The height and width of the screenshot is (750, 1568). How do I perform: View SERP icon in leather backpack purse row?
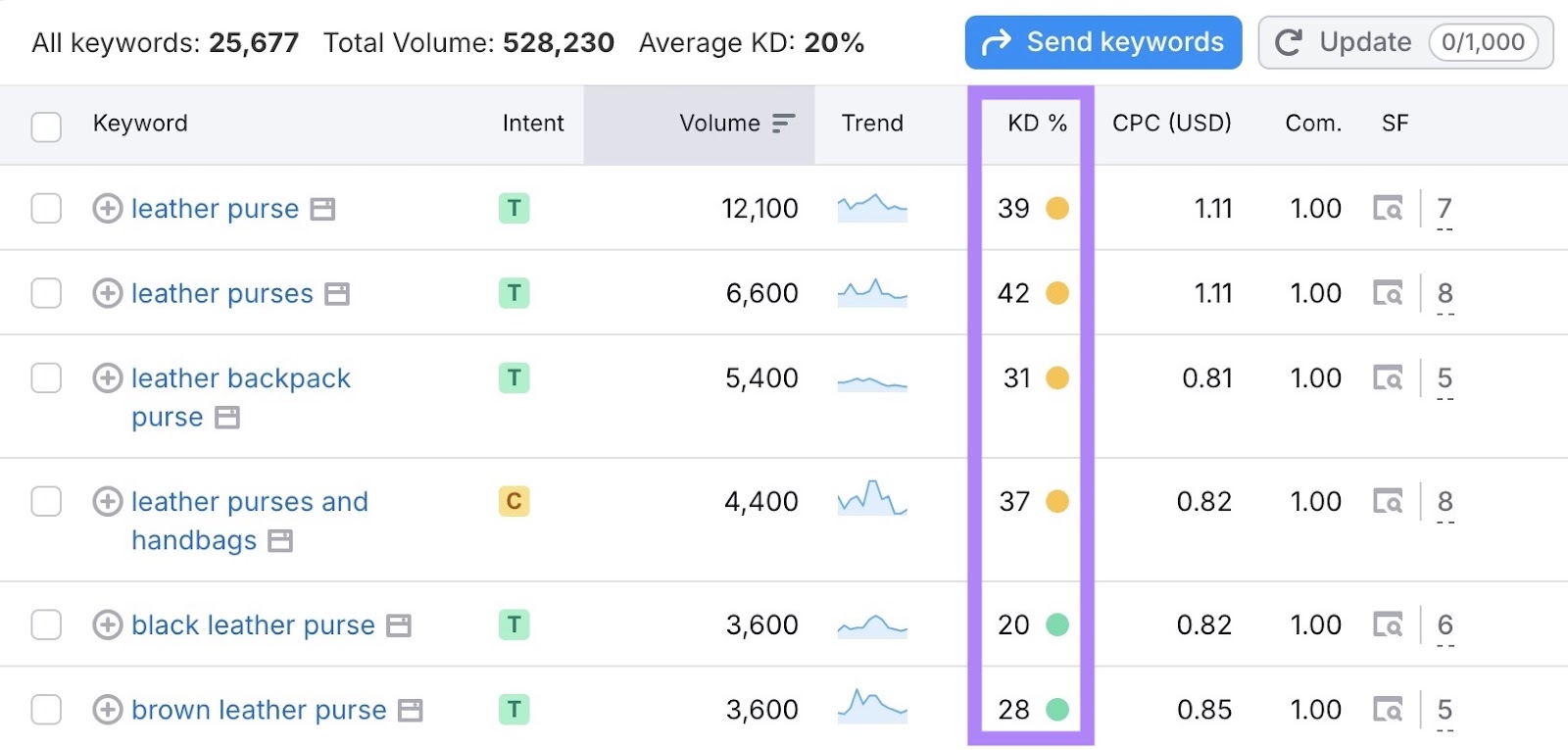pos(1387,378)
